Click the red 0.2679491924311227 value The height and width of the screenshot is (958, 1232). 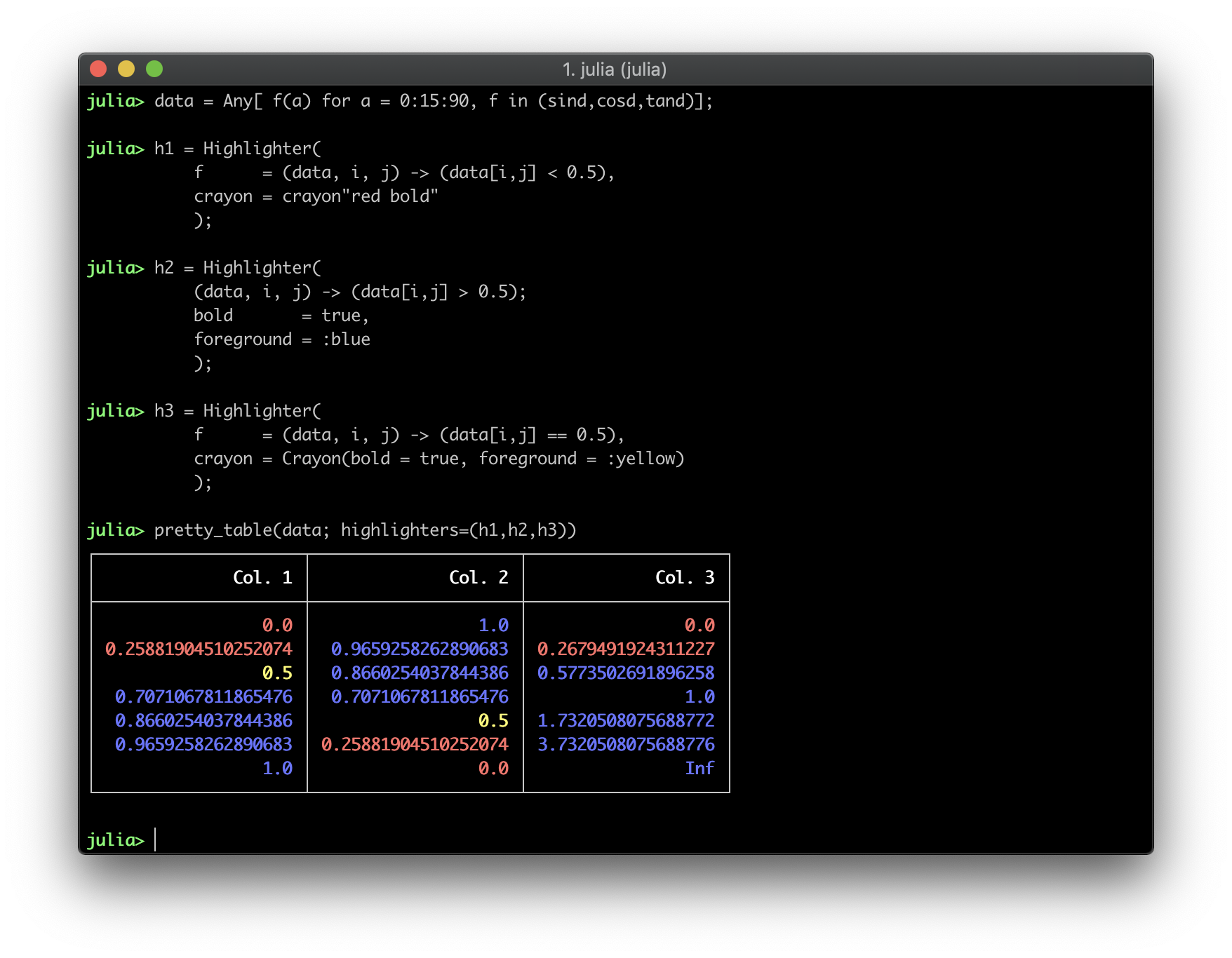(x=626, y=649)
